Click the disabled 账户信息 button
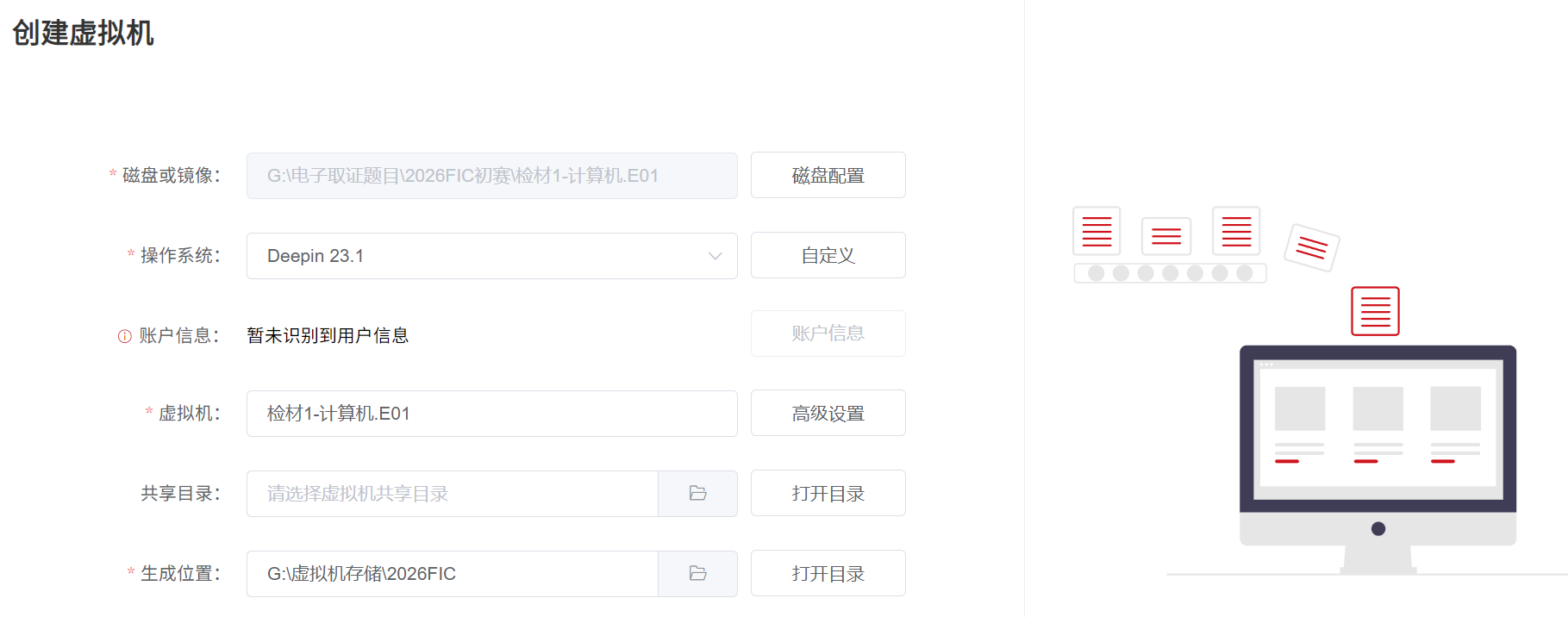 (828, 333)
